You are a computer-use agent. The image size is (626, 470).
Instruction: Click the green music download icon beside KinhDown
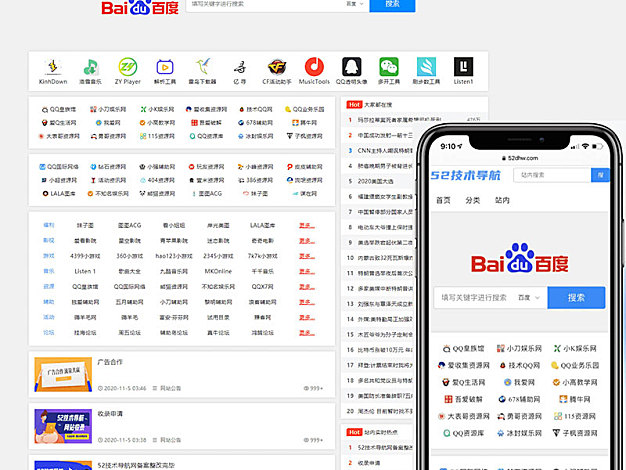click(91, 67)
